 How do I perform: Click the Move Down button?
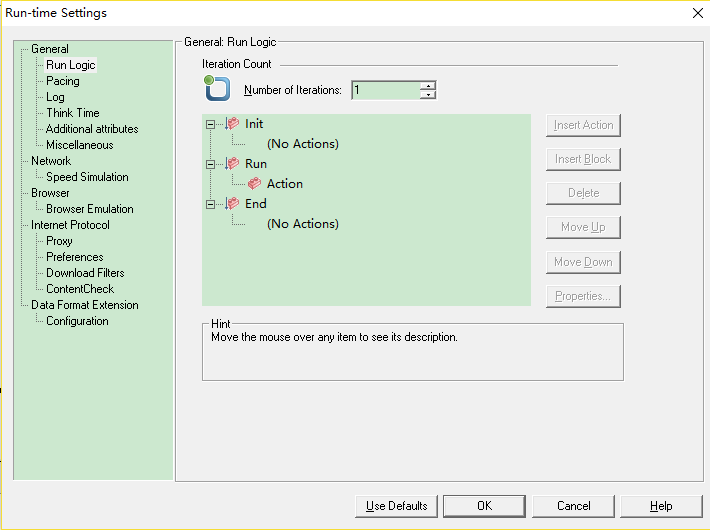coord(583,262)
